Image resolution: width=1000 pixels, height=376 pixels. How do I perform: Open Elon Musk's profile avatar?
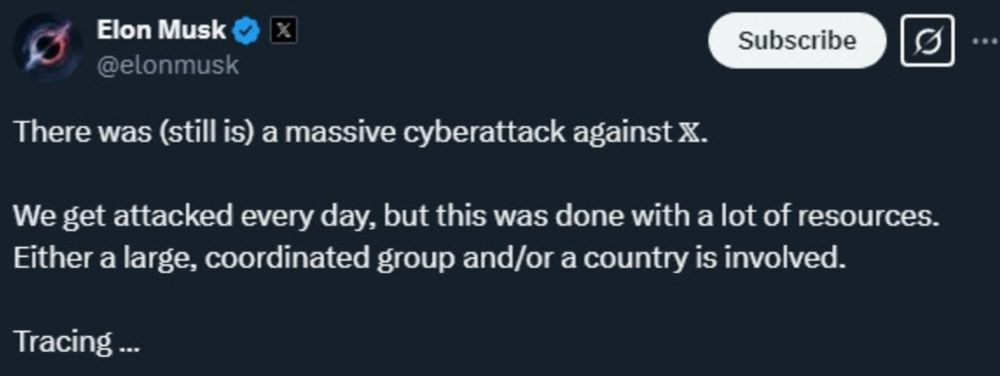point(49,47)
